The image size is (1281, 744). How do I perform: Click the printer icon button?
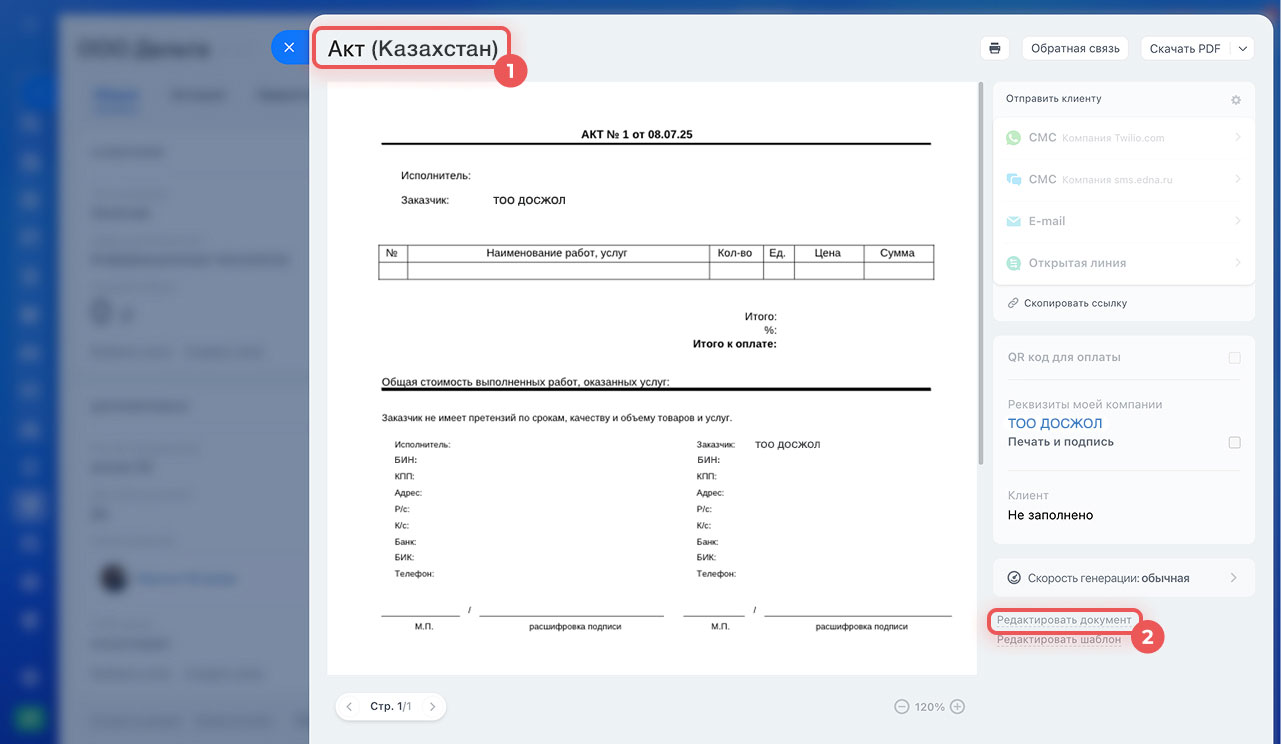(x=994, y=48)
